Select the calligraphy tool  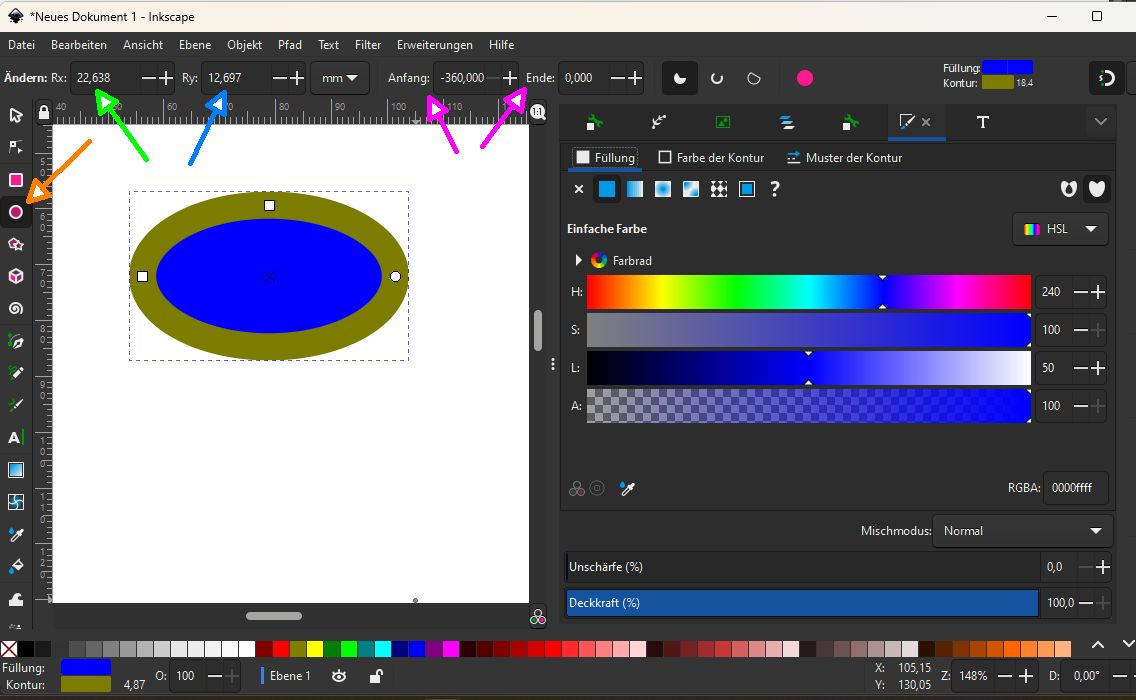point(15,405)
